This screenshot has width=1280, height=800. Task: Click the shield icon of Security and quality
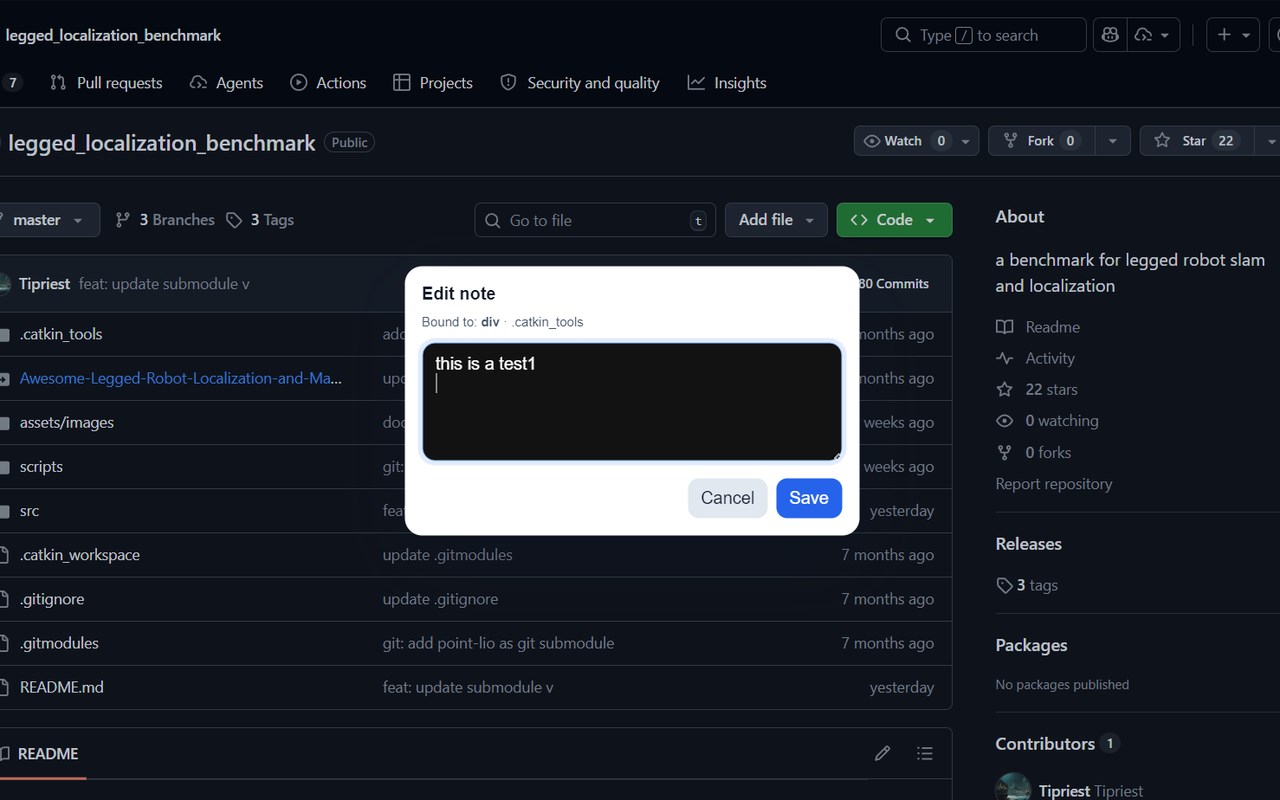tap(508, 83)
